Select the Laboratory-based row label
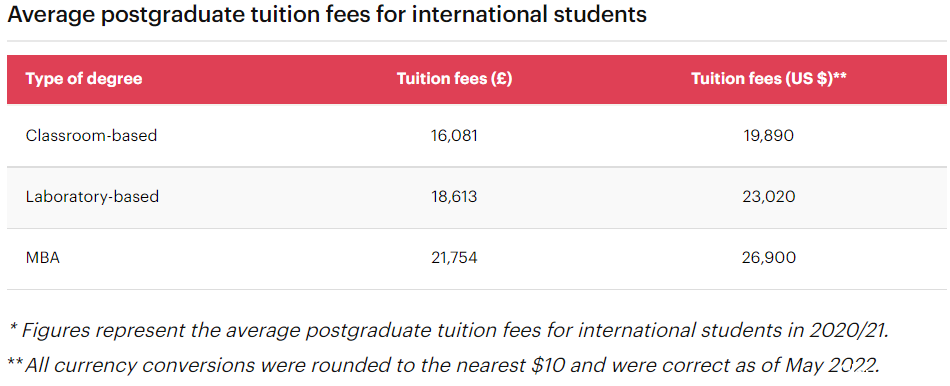 [x=92, y=197]
